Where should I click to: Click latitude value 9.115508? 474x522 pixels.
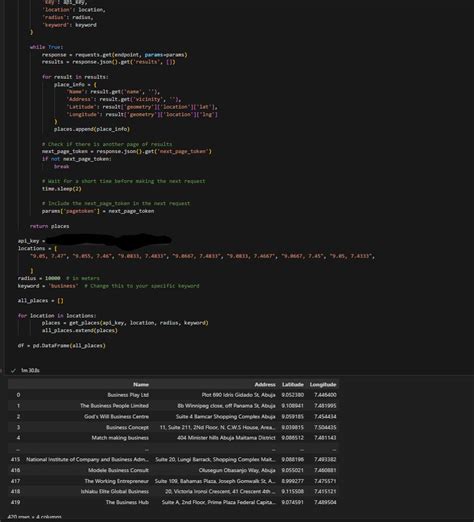pyautogui.click(x=292, y=491)
